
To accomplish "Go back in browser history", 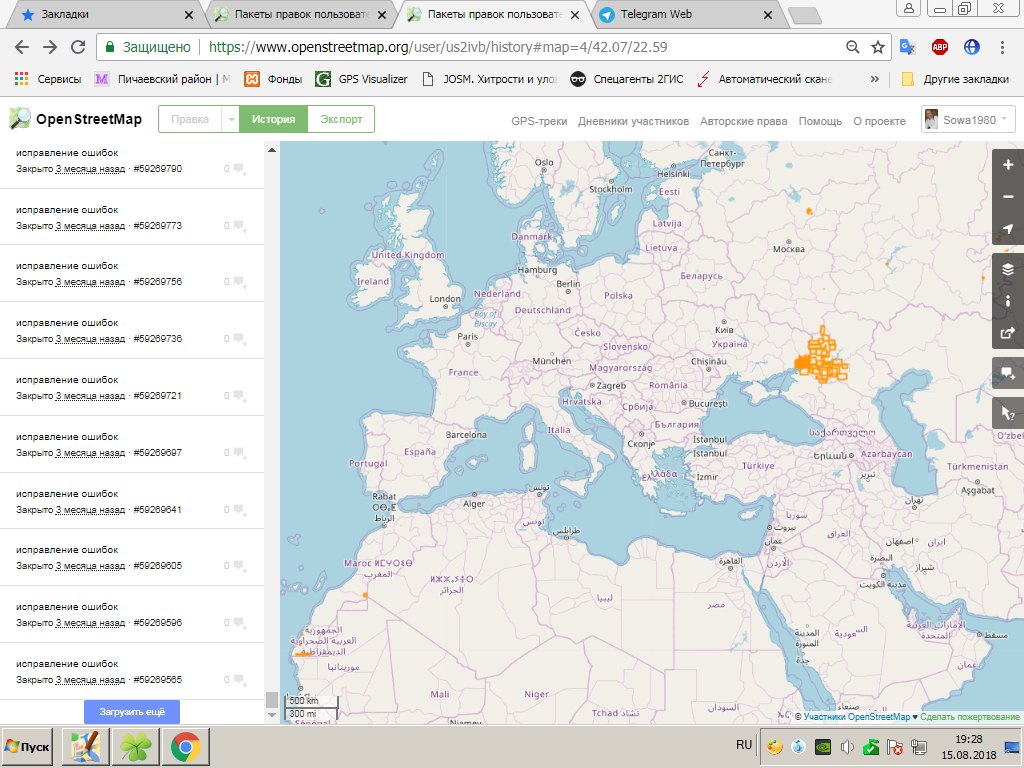I will click(22, 47).
